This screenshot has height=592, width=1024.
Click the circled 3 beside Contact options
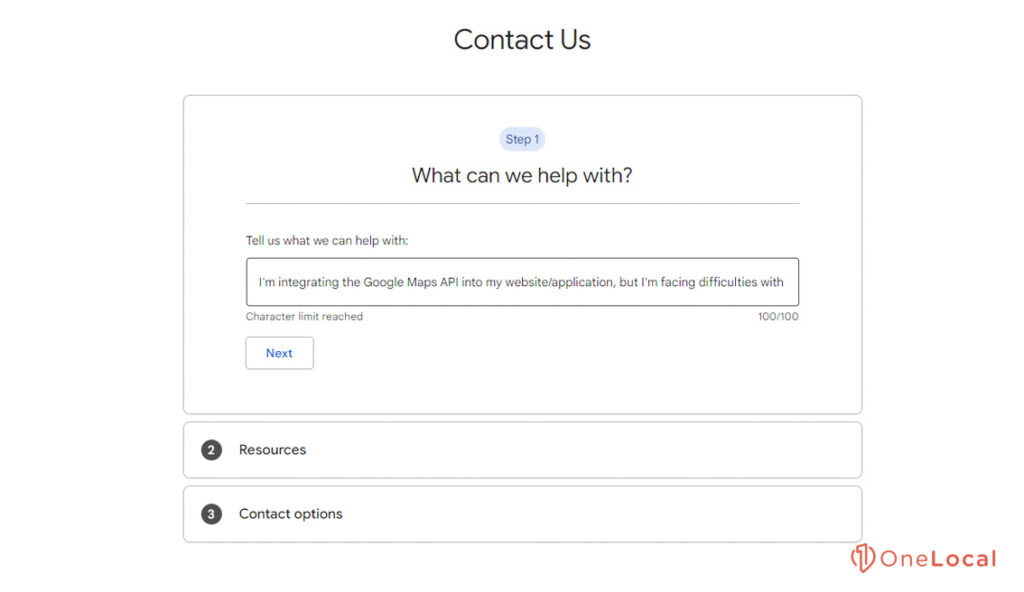point(210,513)
